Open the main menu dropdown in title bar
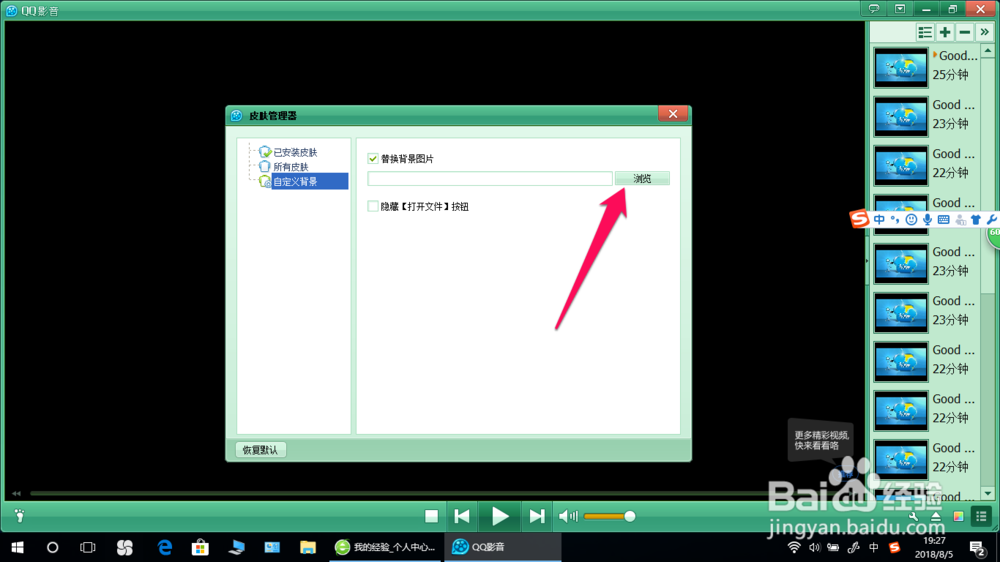 click(900, 9)
